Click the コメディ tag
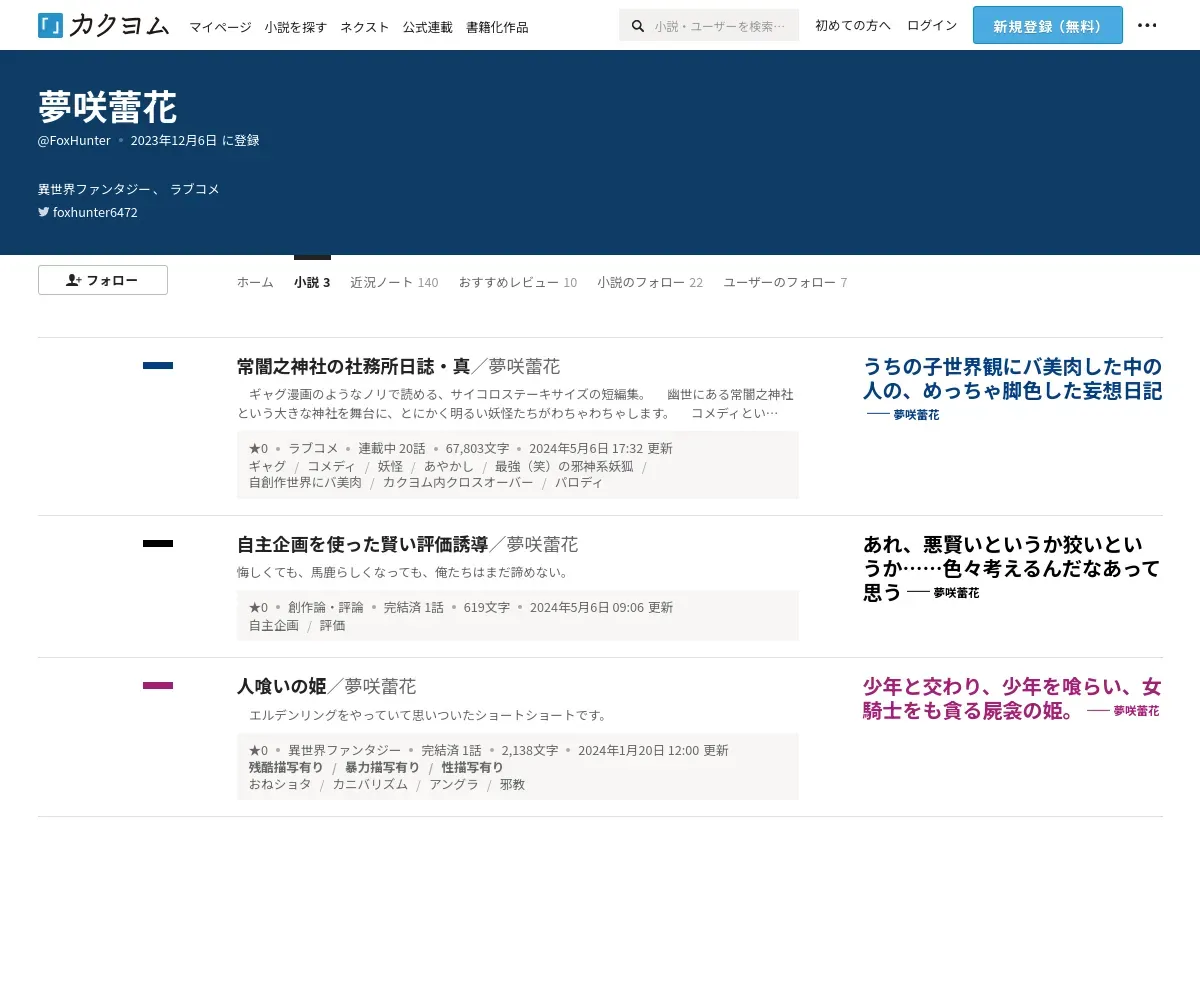This screenshot has width=1200, height=1000. coord(331,466)
